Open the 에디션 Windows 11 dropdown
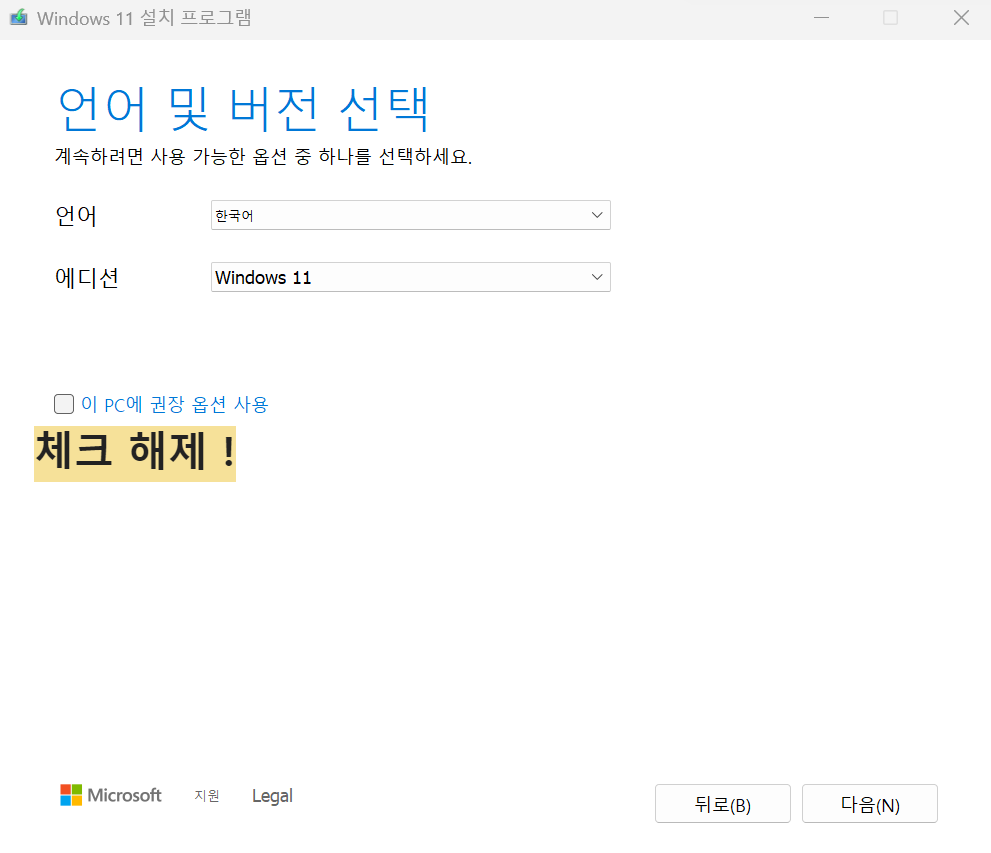 (411, 277)
